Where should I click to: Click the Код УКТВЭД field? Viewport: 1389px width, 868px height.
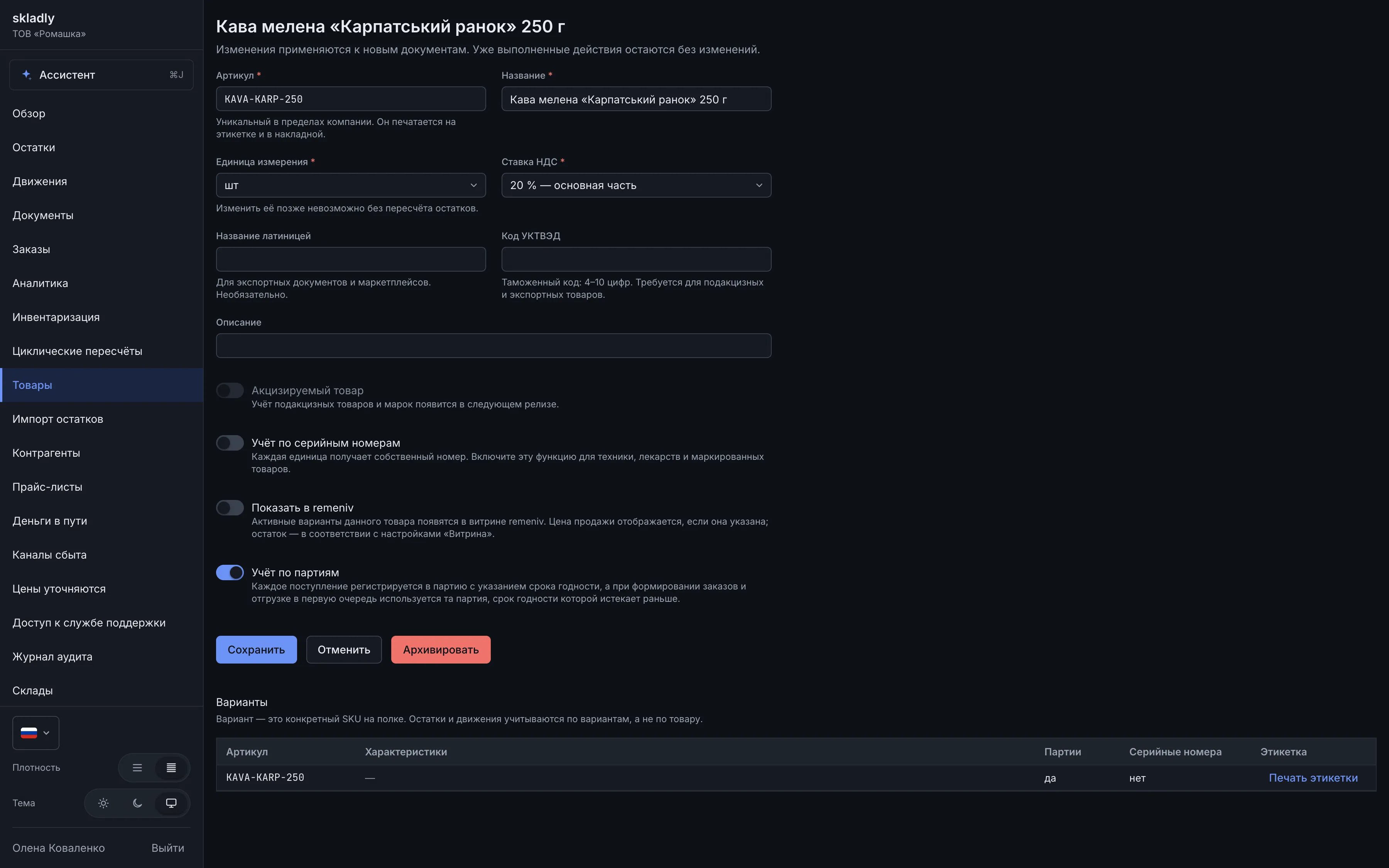point(636,259)
